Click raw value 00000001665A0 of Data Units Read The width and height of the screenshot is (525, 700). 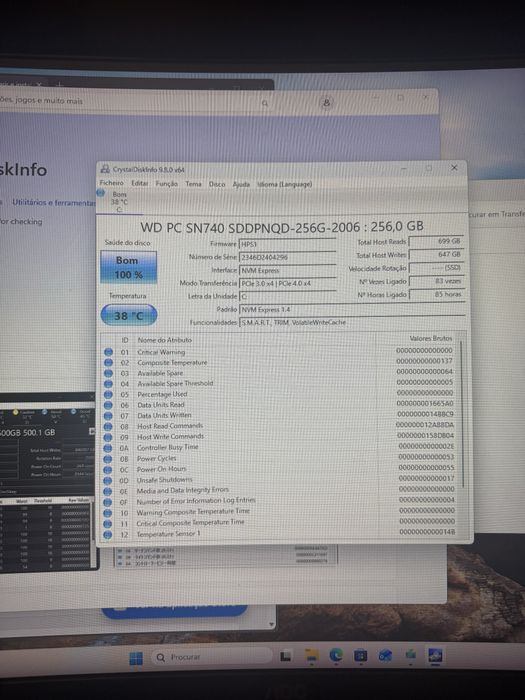(x=425, y=404)
